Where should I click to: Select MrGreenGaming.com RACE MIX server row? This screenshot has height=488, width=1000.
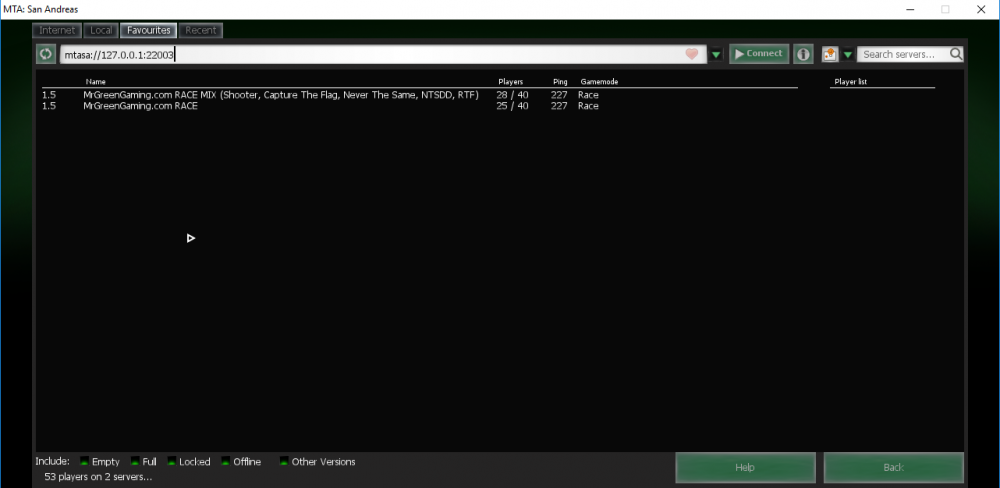point(420,95)
